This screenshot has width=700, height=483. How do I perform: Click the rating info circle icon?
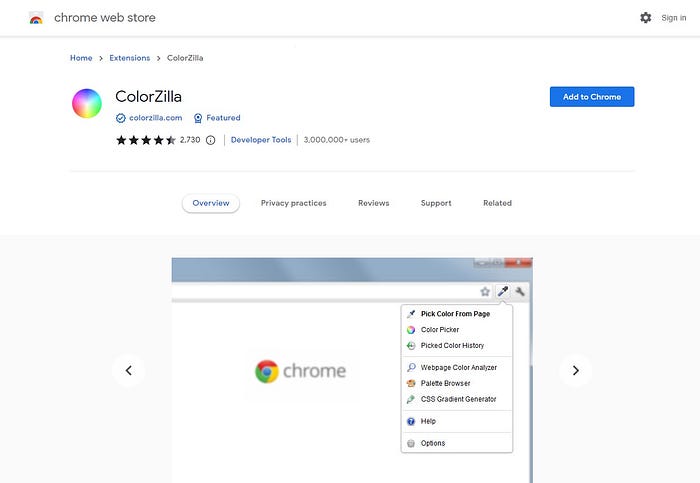pyautogui.click(x=210, y=140)
